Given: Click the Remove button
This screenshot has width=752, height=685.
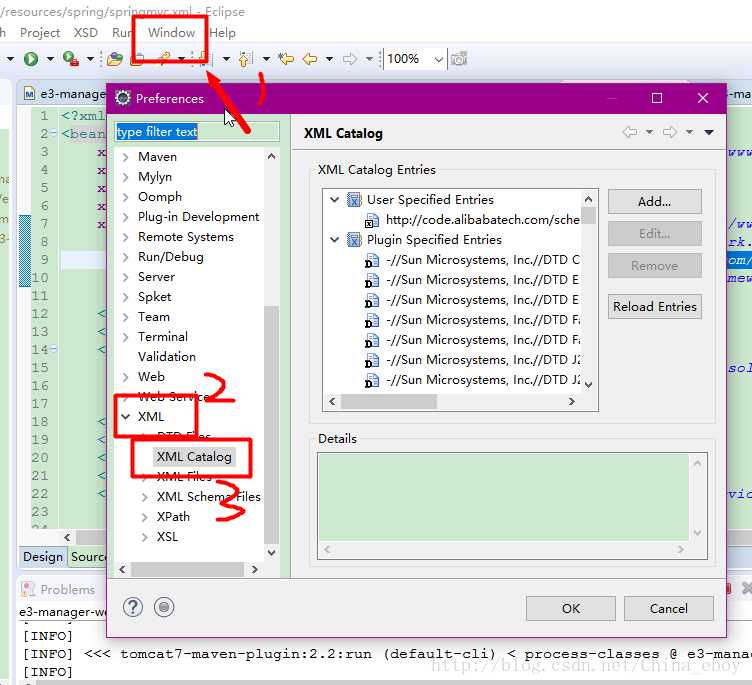Looking at the screenshot, I should tap(655, 266).
